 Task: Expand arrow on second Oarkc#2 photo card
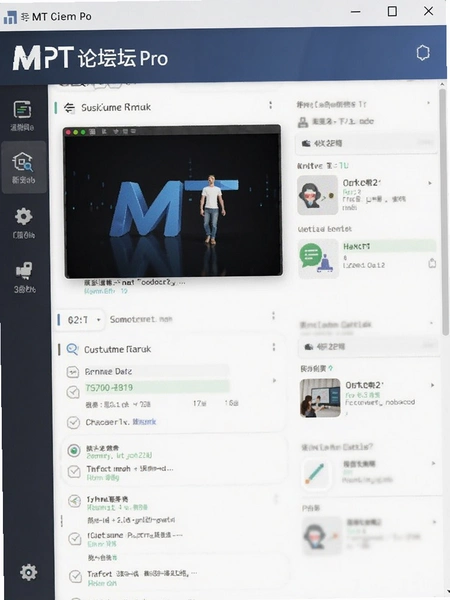[432, 385]
